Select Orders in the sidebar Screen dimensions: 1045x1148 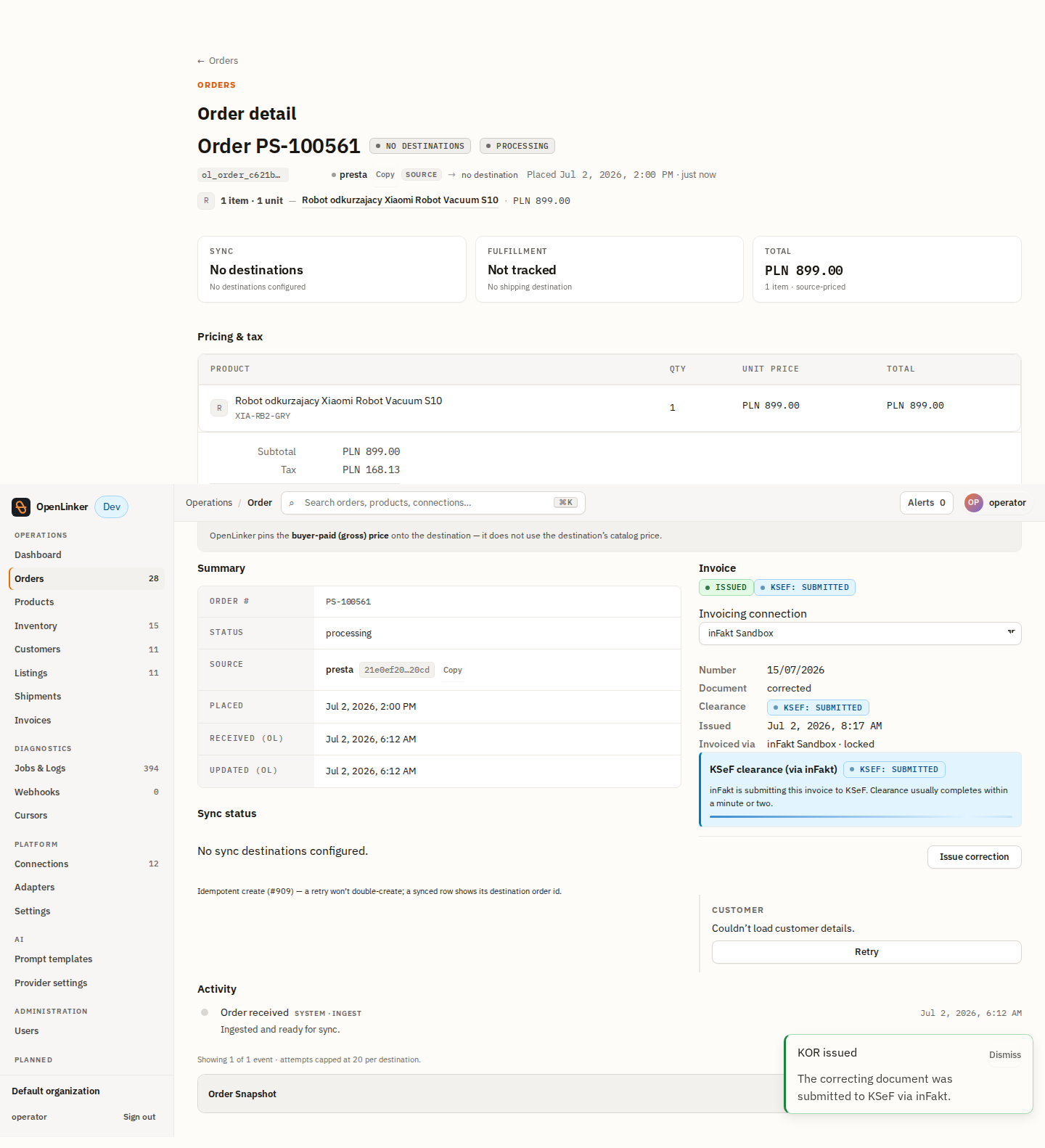[86, 579]
